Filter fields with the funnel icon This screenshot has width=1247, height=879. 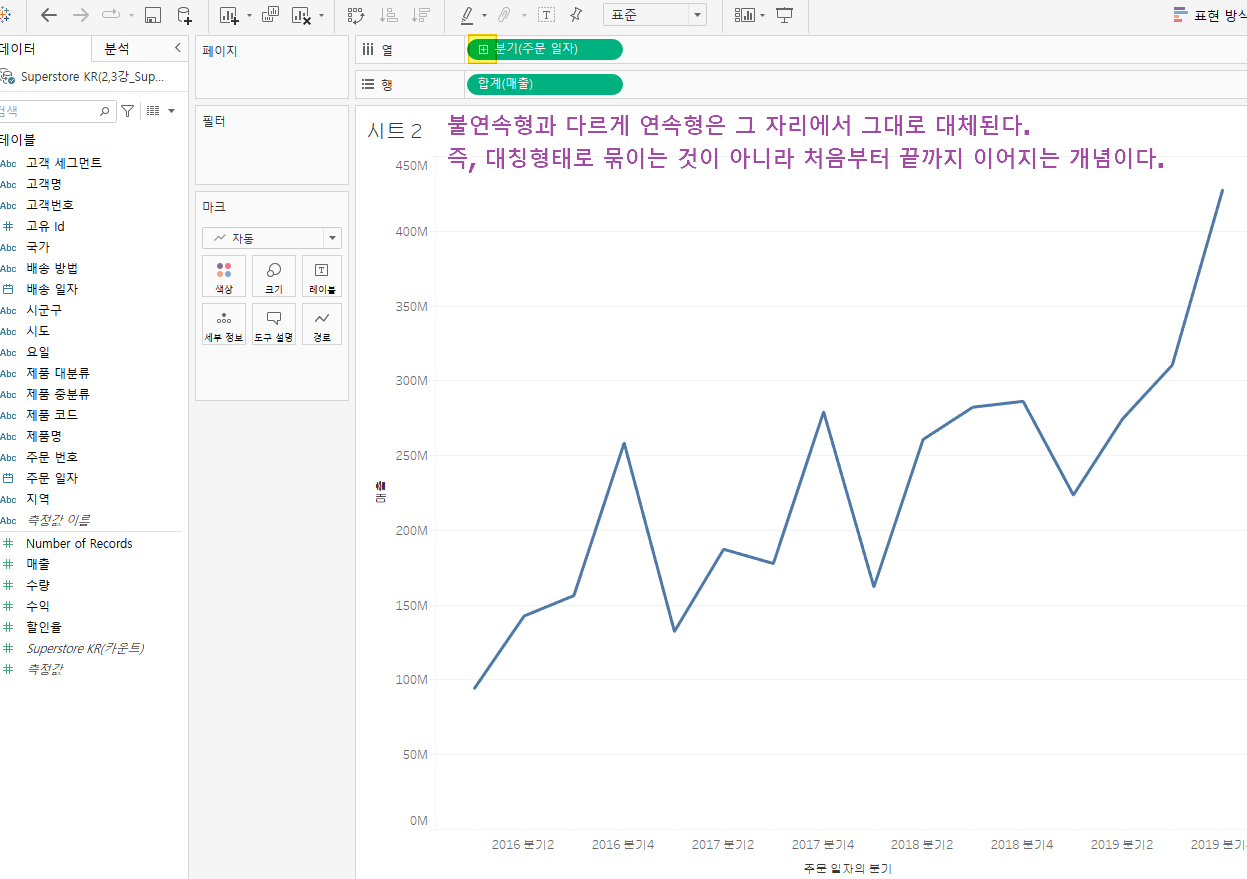(127, 111)
